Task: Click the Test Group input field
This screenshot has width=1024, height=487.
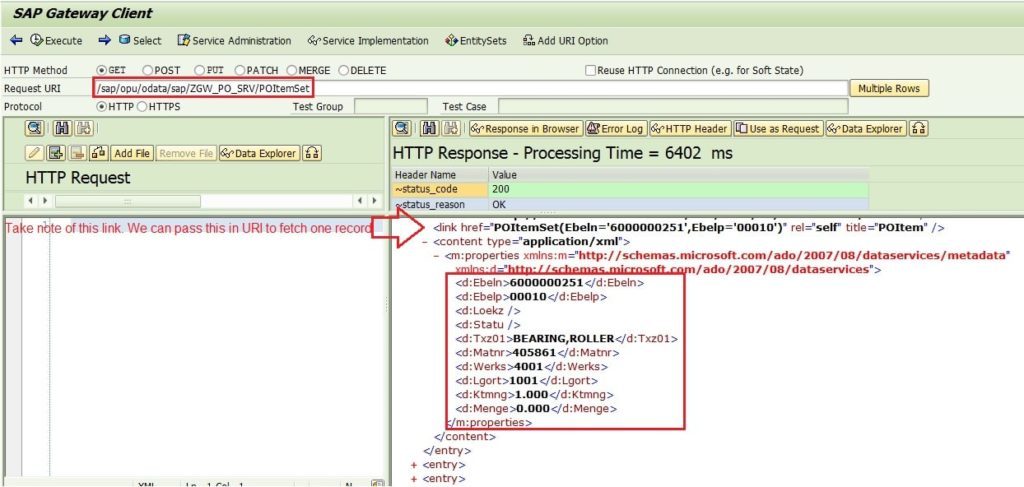Action: tap(391, 106)
